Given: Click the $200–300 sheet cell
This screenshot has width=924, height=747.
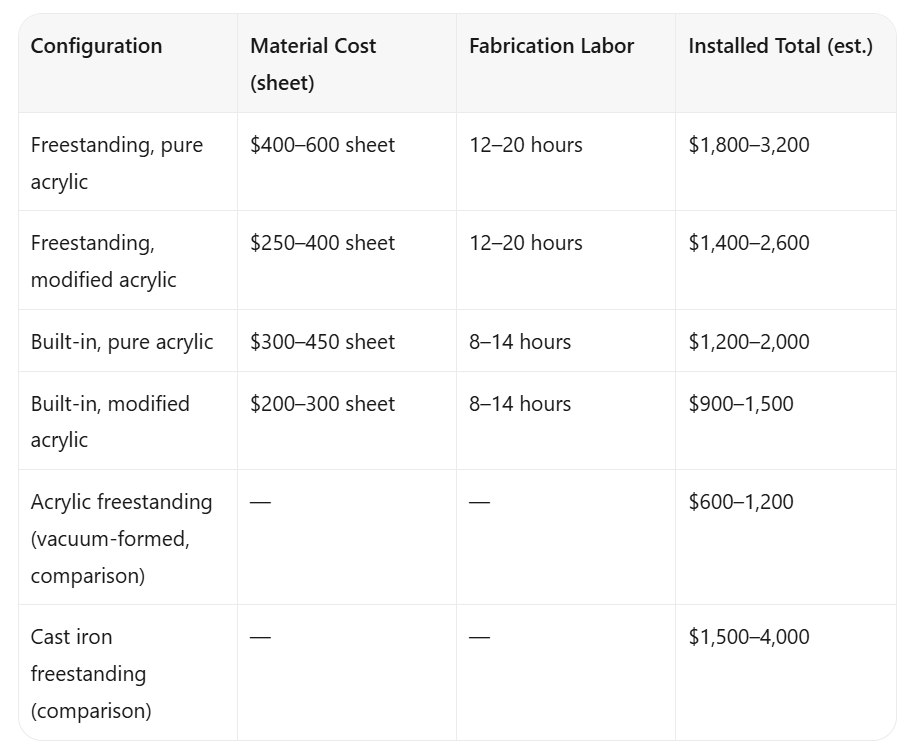Looking at the screenshot, I should pos(322,404).
